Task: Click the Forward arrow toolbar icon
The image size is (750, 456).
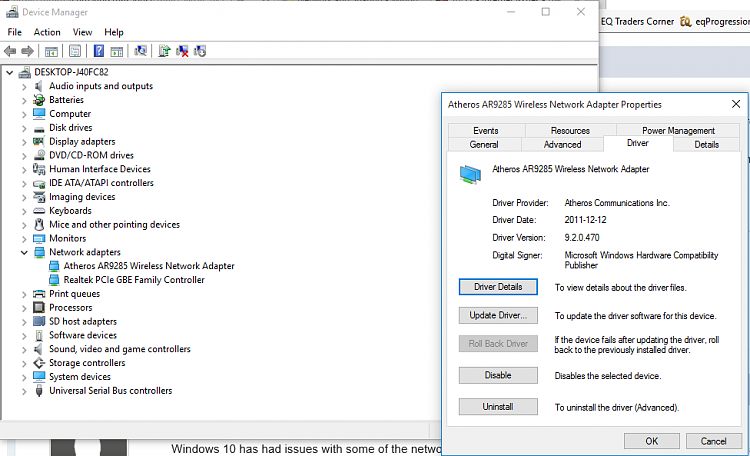Action: click(27, 51)
